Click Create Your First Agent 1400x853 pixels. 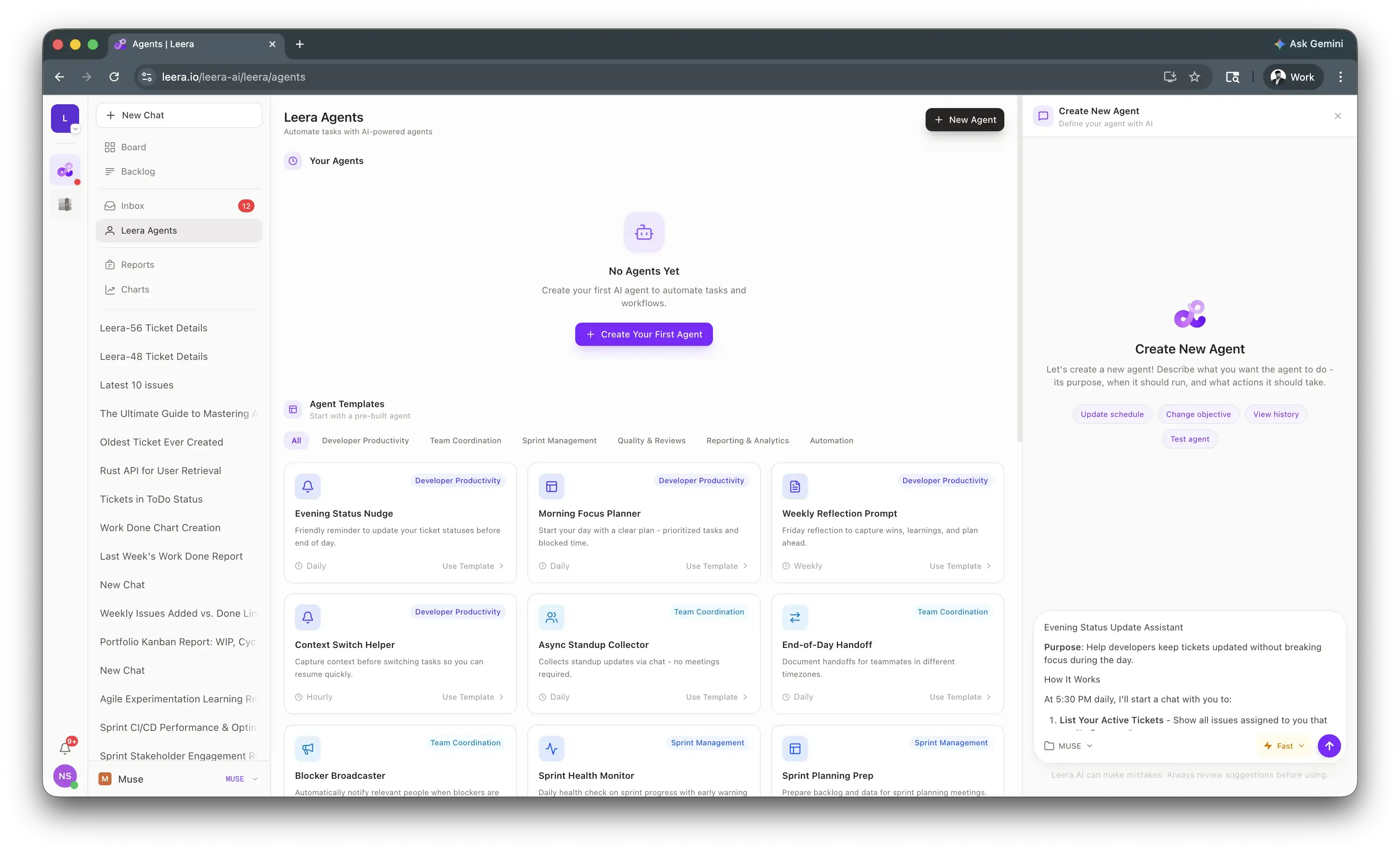(644, 334)
